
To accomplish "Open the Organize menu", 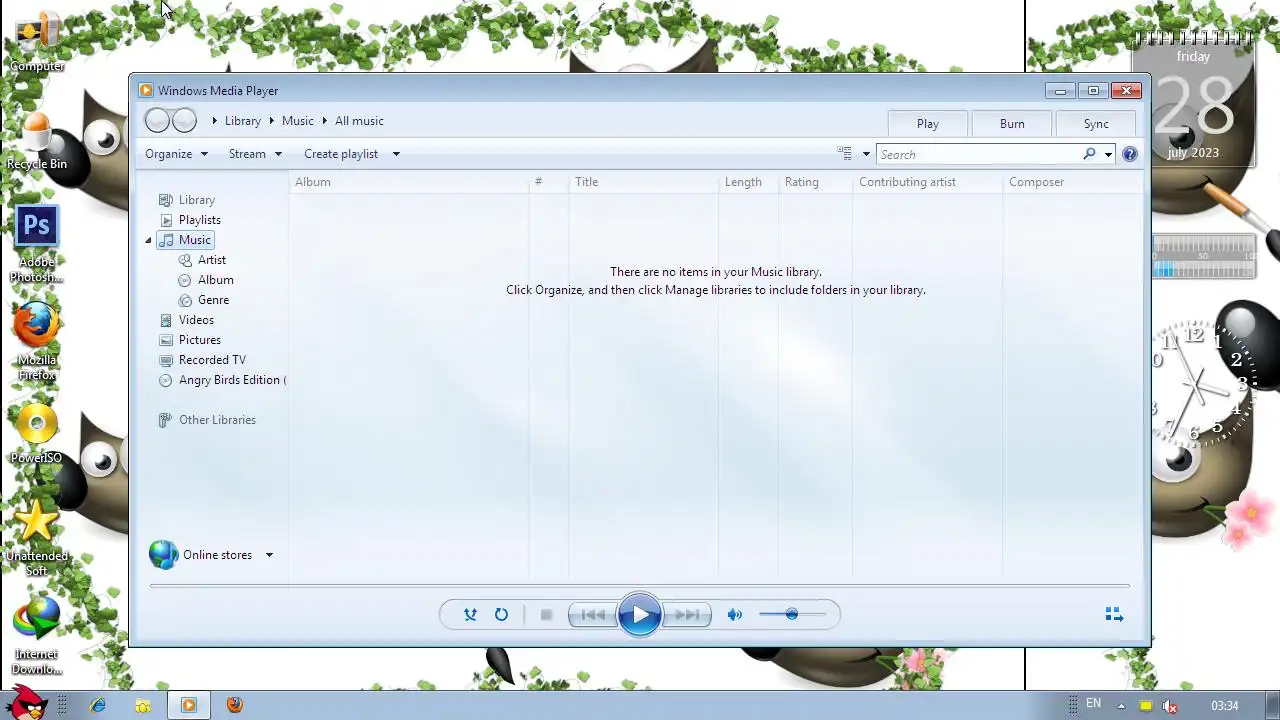I will [x=176, y=154].
